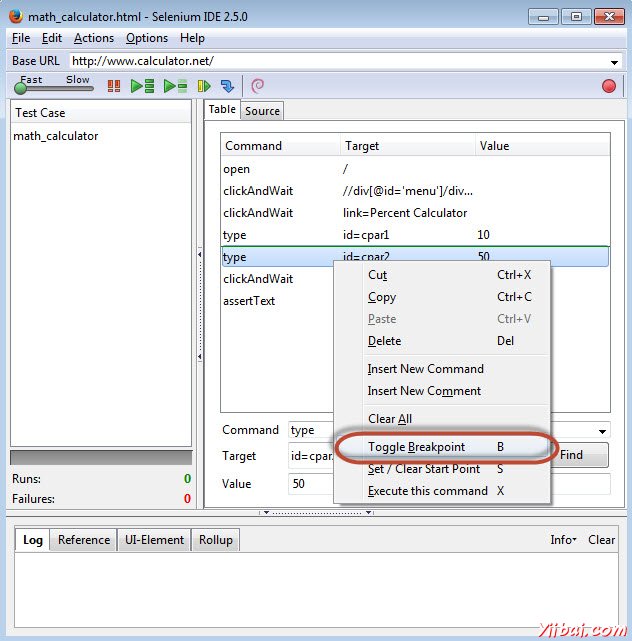Click the Value input field containing 50

[x=311, y=484]
